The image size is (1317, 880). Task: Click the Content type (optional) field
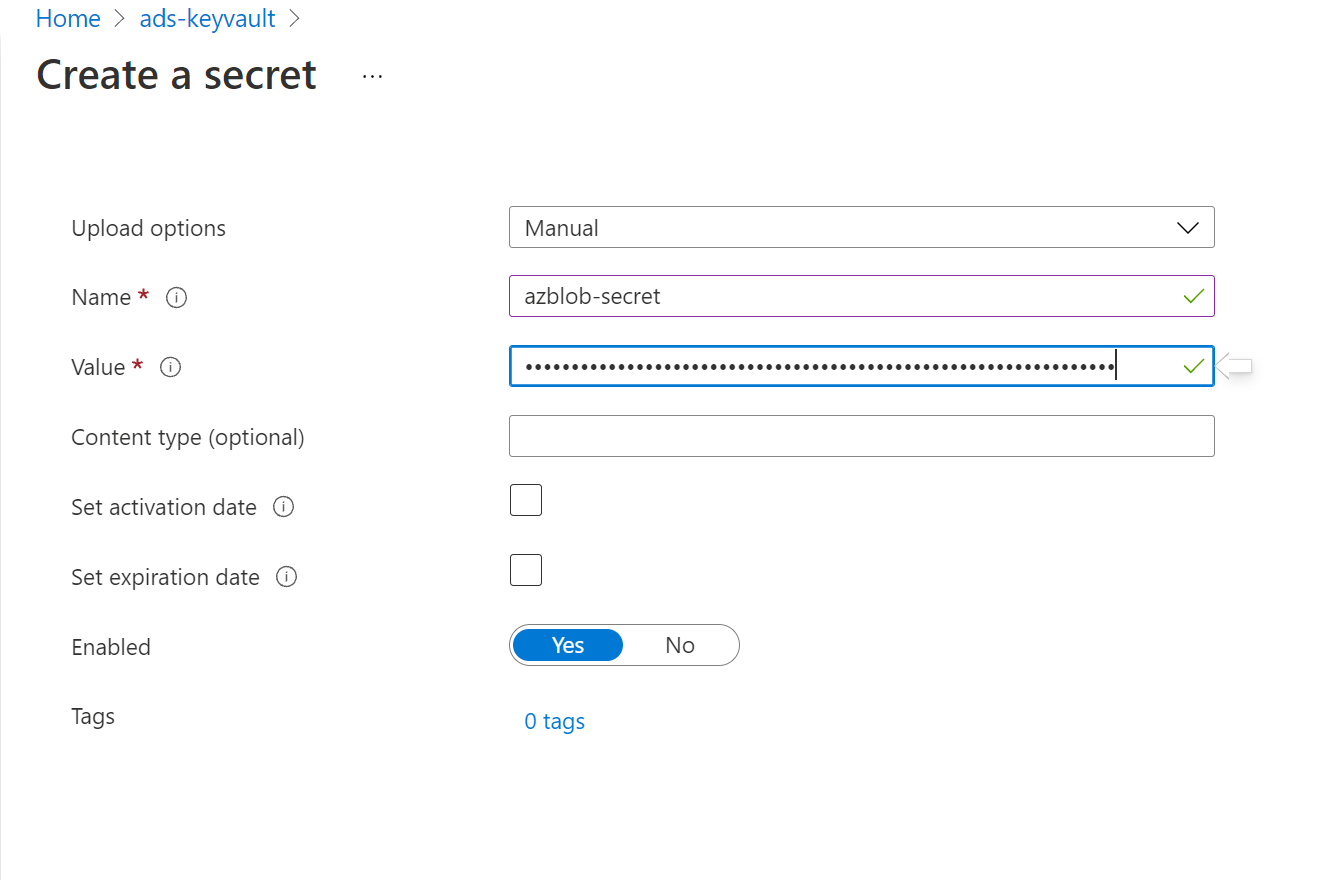point(861,437)
